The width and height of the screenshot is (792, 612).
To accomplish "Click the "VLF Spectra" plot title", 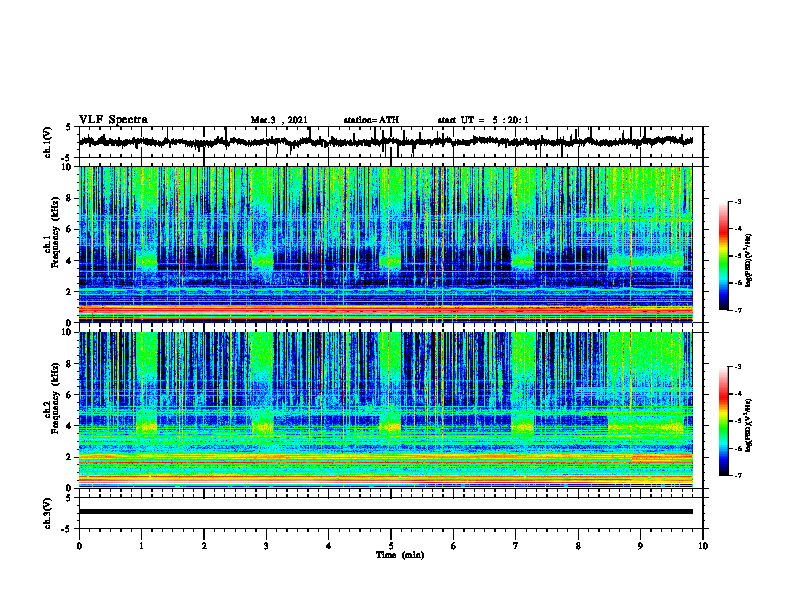I will [x=113, y=120].
